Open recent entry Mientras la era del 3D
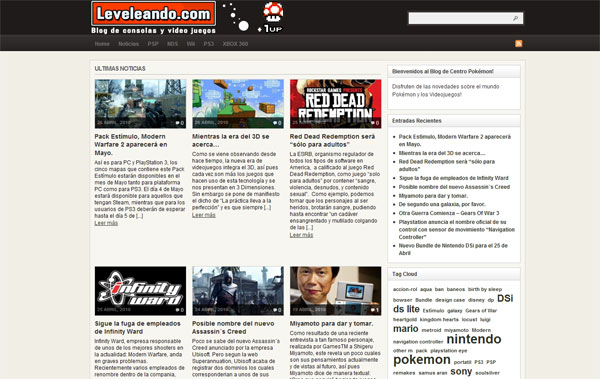The image size is (600, 379). tap(442, 153)
